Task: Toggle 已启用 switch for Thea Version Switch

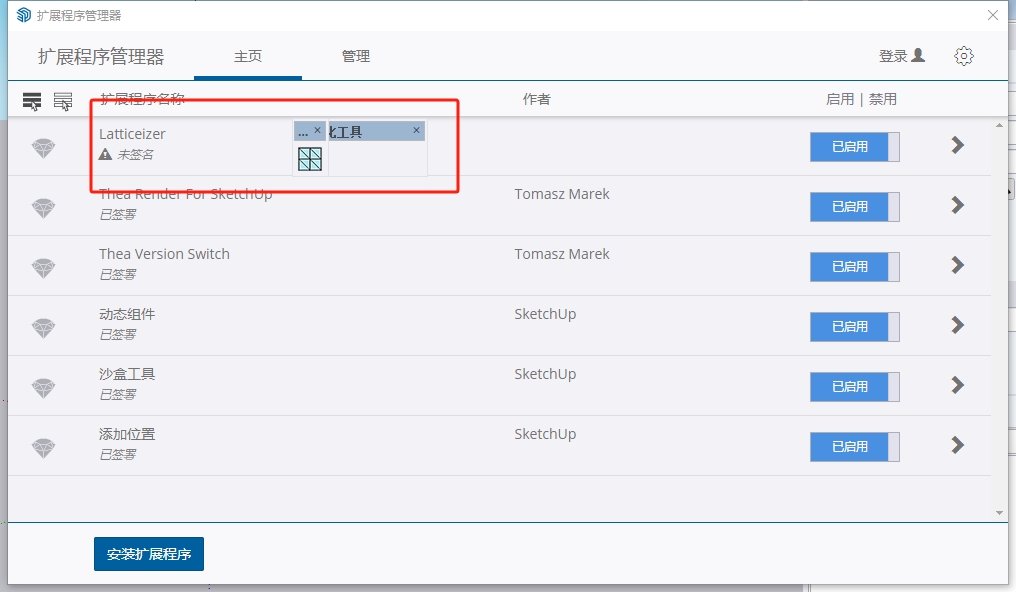Action: click(855, 267)
